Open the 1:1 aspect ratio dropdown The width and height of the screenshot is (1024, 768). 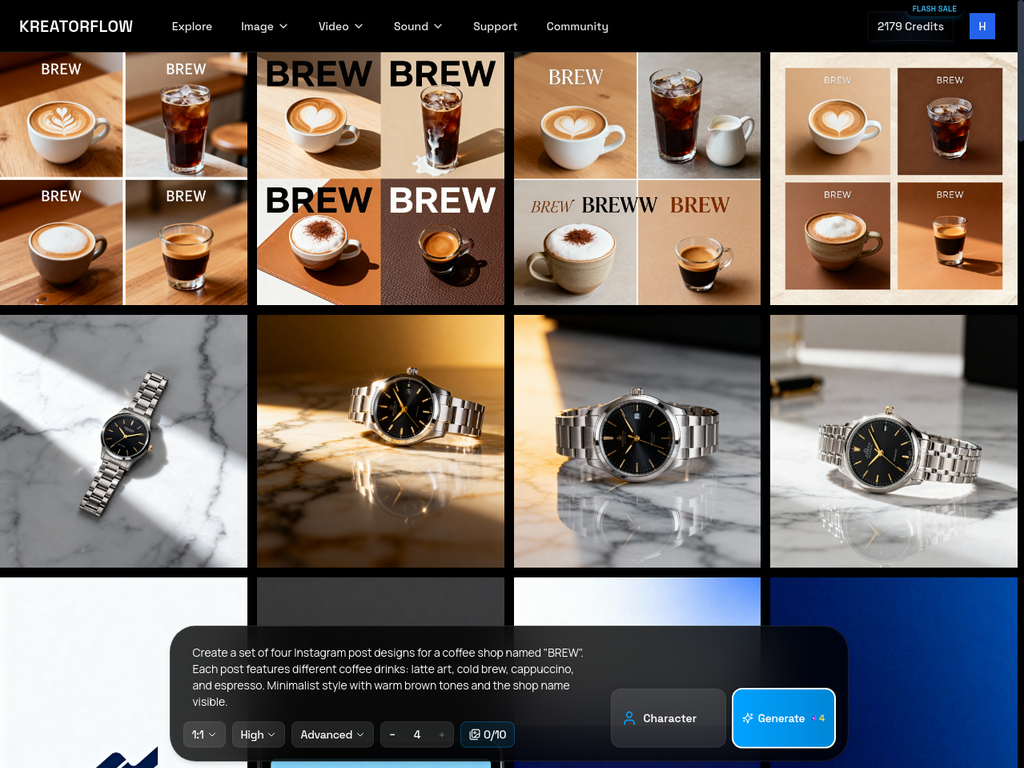[203, 734]
